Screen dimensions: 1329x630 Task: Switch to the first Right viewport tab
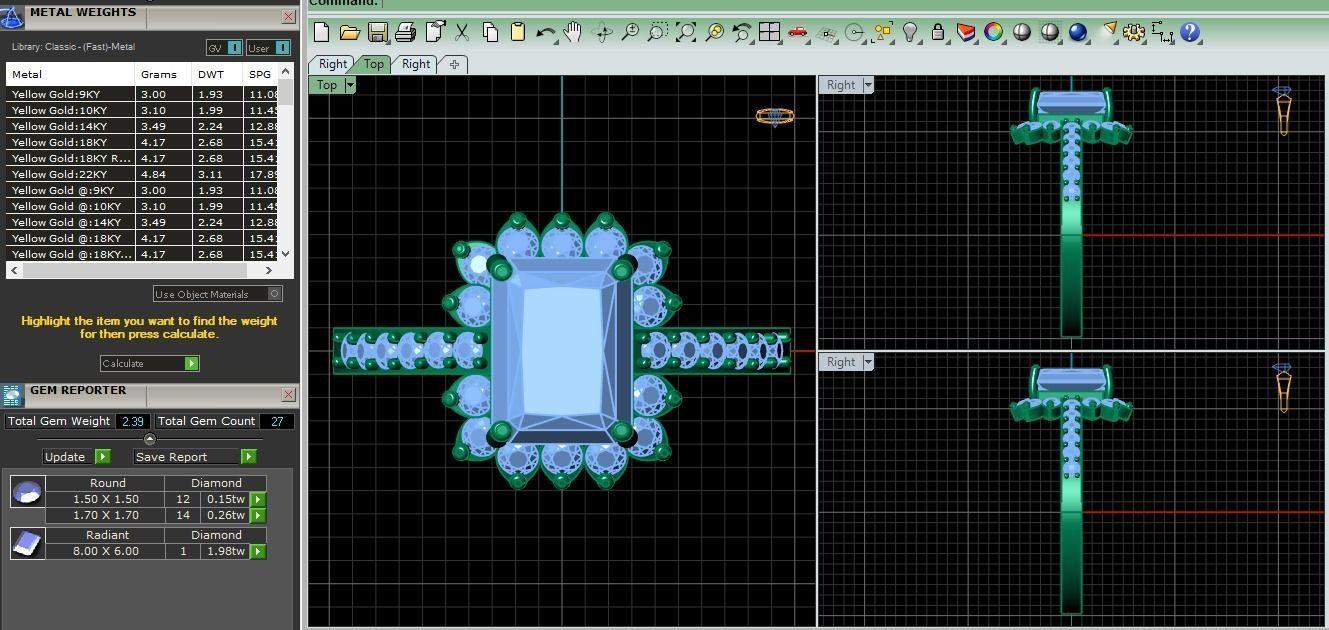(332, 63)
